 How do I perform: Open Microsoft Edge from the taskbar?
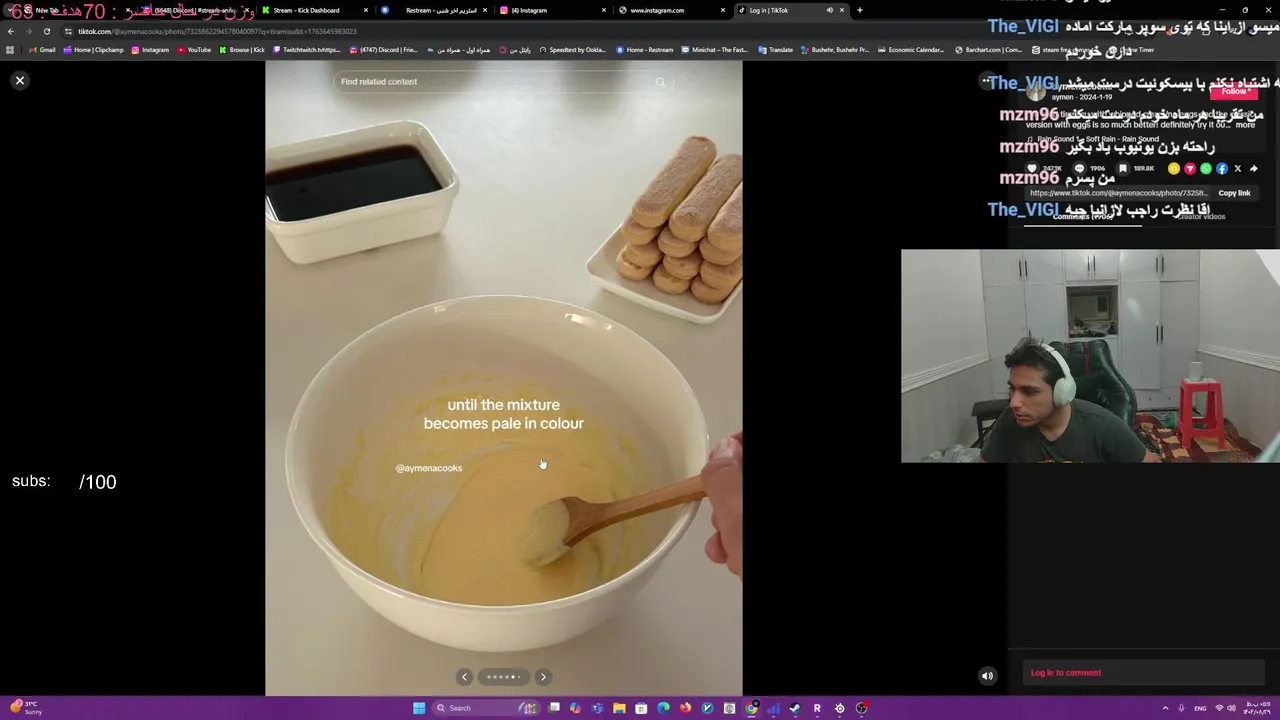pos(663,708)
